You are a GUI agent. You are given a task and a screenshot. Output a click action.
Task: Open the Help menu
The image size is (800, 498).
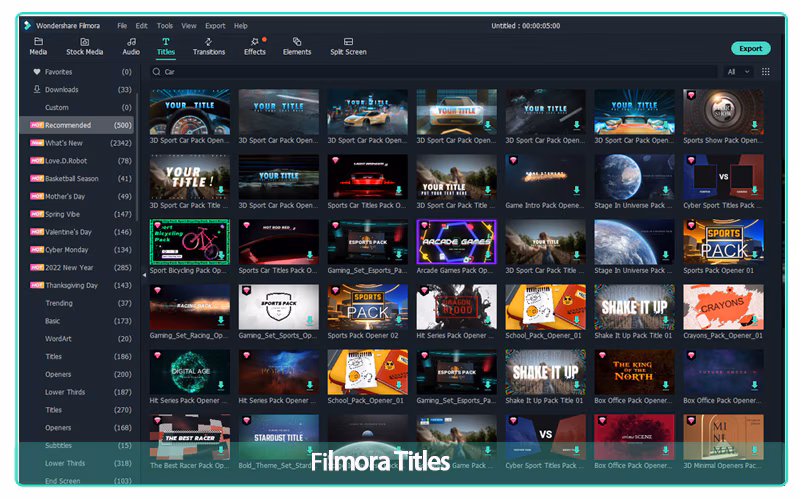(x=241, y=26)
